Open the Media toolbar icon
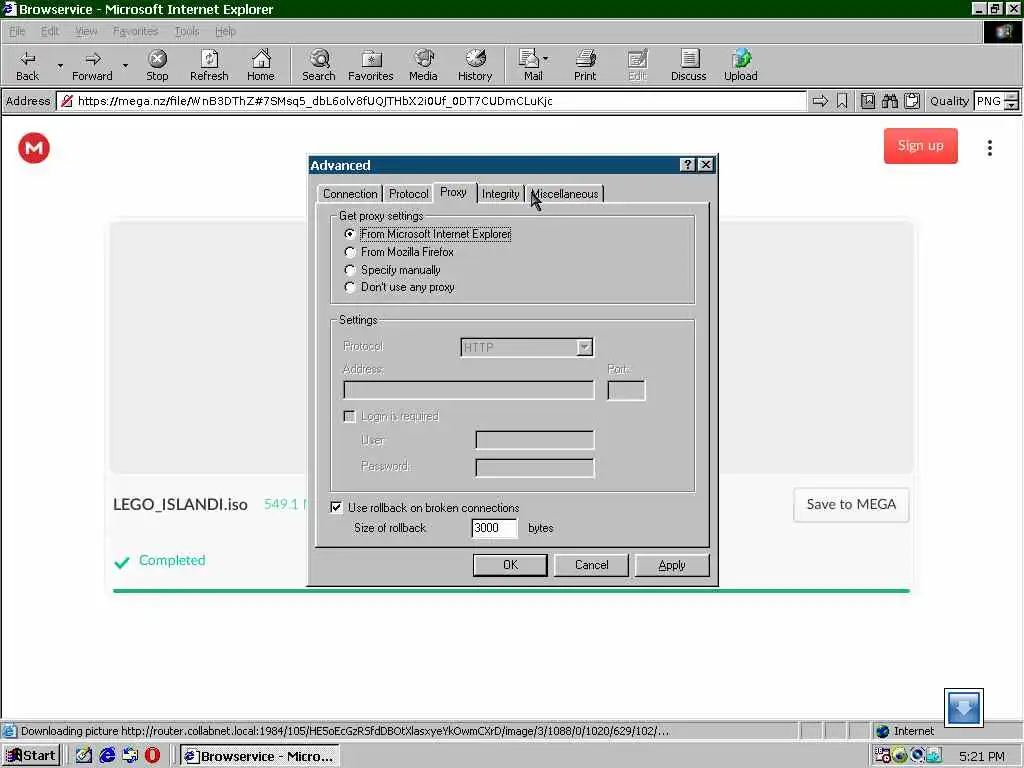The width and height of the screenshot is (1024, 768). (423, 65)
